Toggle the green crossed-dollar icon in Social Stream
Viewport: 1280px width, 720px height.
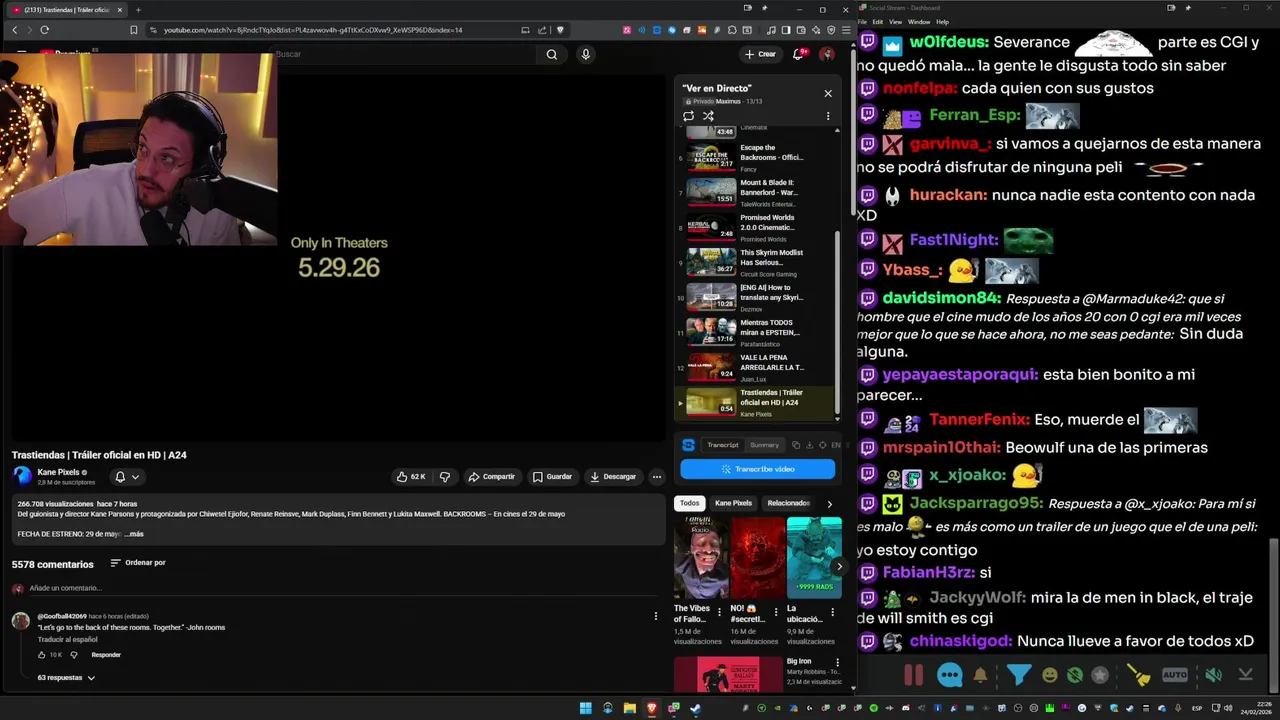click(x=1075, y=675)
